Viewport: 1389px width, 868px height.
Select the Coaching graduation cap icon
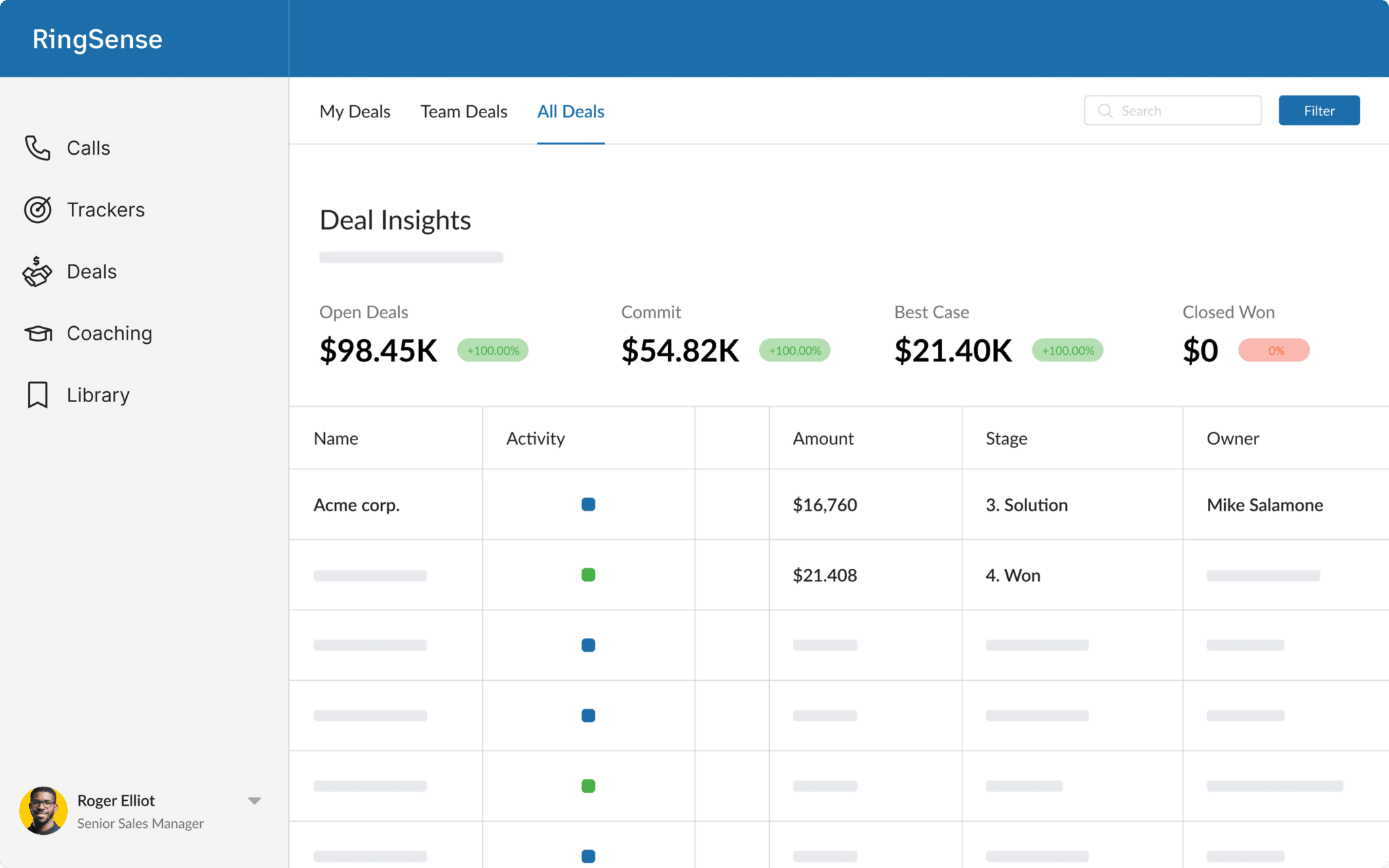click(38, 334)
